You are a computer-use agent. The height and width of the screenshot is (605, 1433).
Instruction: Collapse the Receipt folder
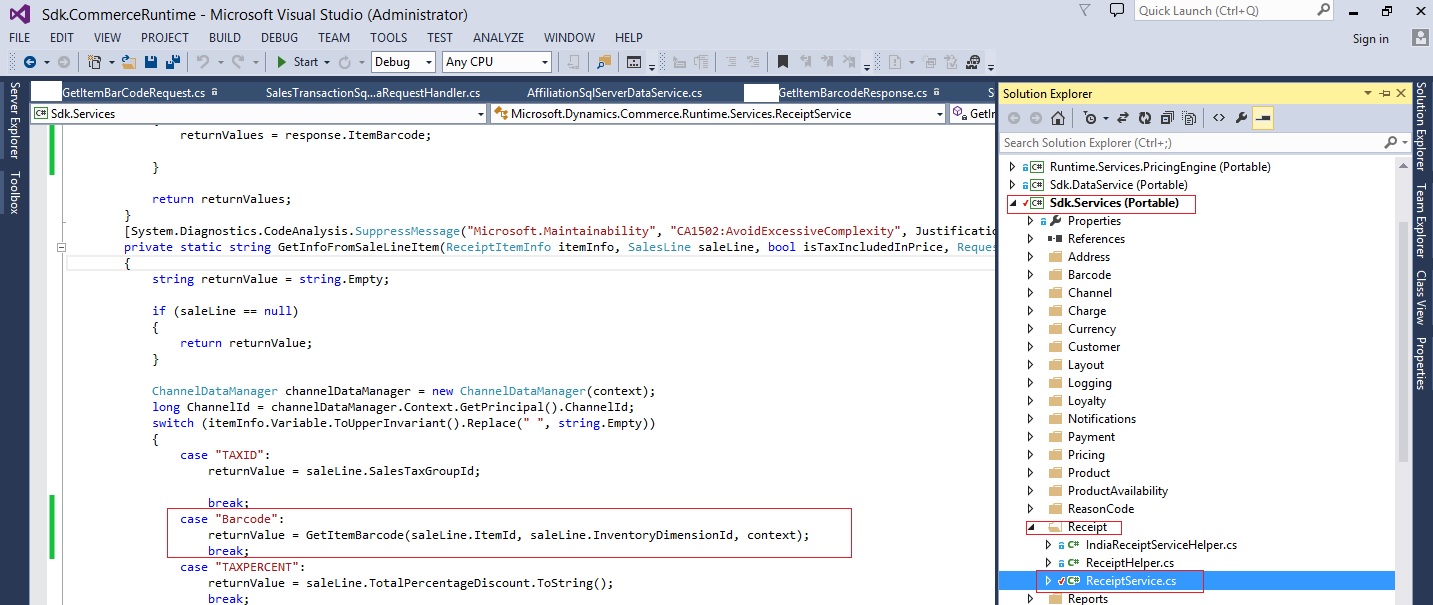point(1031,527)
